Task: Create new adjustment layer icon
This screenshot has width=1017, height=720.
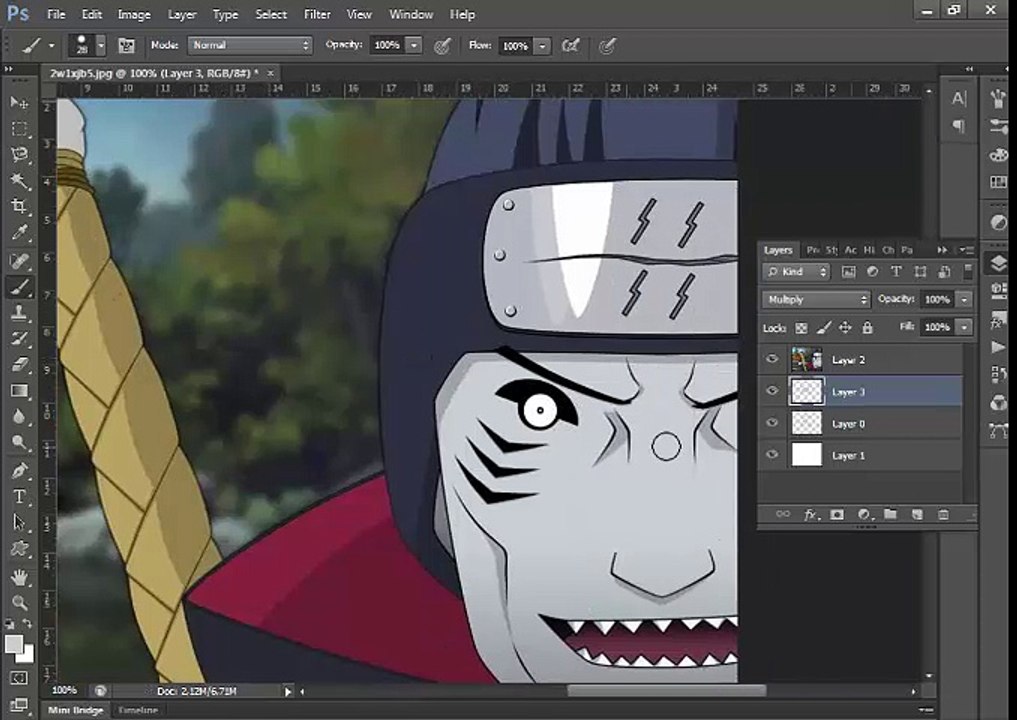Action: click(864, 514)
